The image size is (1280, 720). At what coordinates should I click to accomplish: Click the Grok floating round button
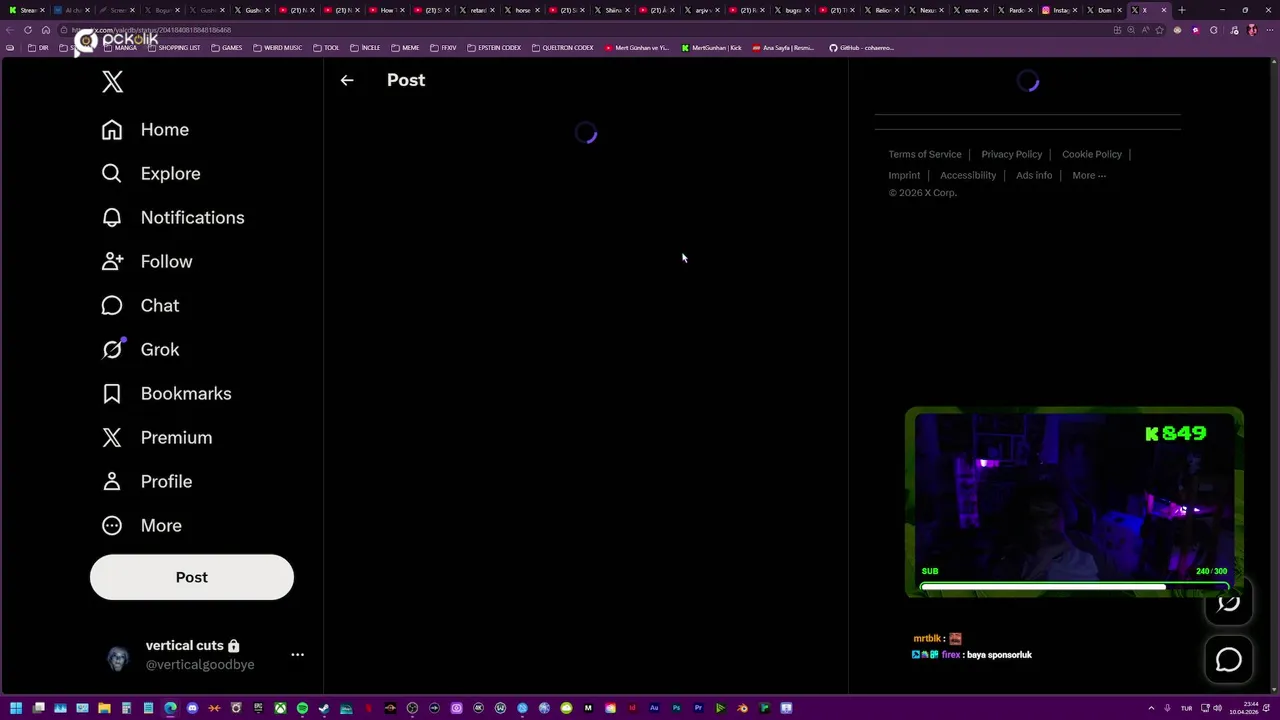pos(1228,602)
